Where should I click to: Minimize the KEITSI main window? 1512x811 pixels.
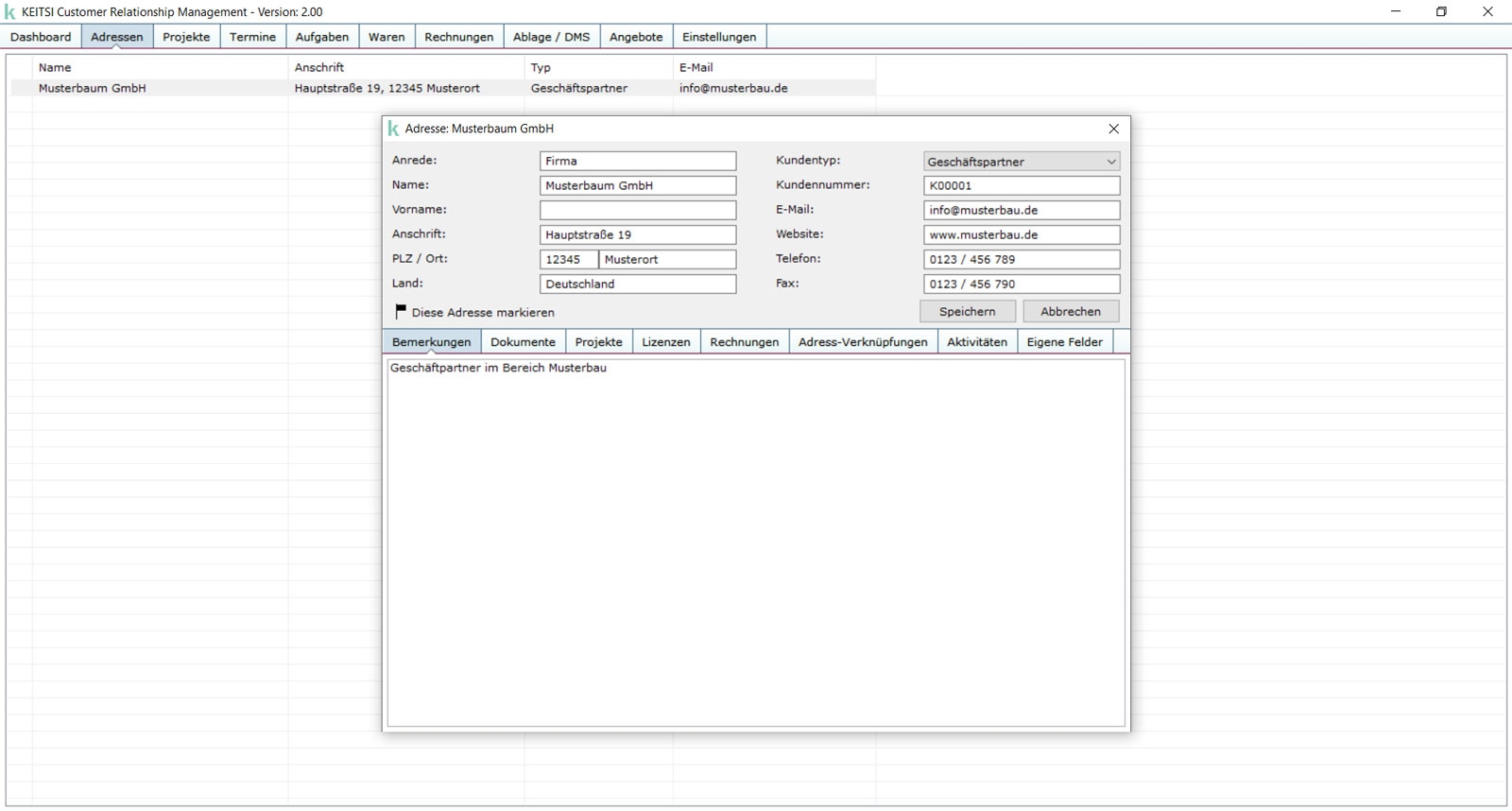pos(1396,11)
